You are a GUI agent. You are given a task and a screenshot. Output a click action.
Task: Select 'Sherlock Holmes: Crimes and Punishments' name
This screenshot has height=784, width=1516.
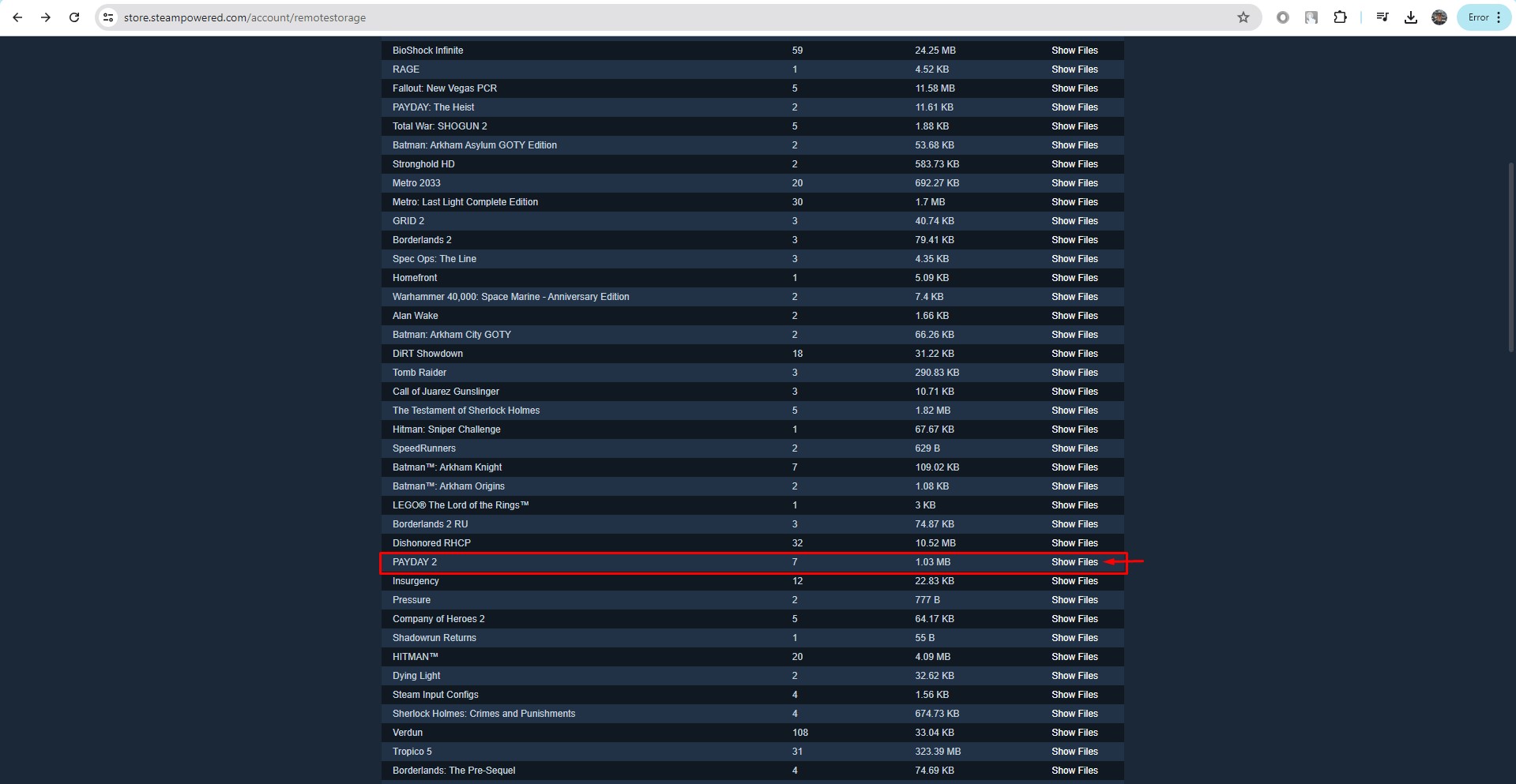click(484, 714)
